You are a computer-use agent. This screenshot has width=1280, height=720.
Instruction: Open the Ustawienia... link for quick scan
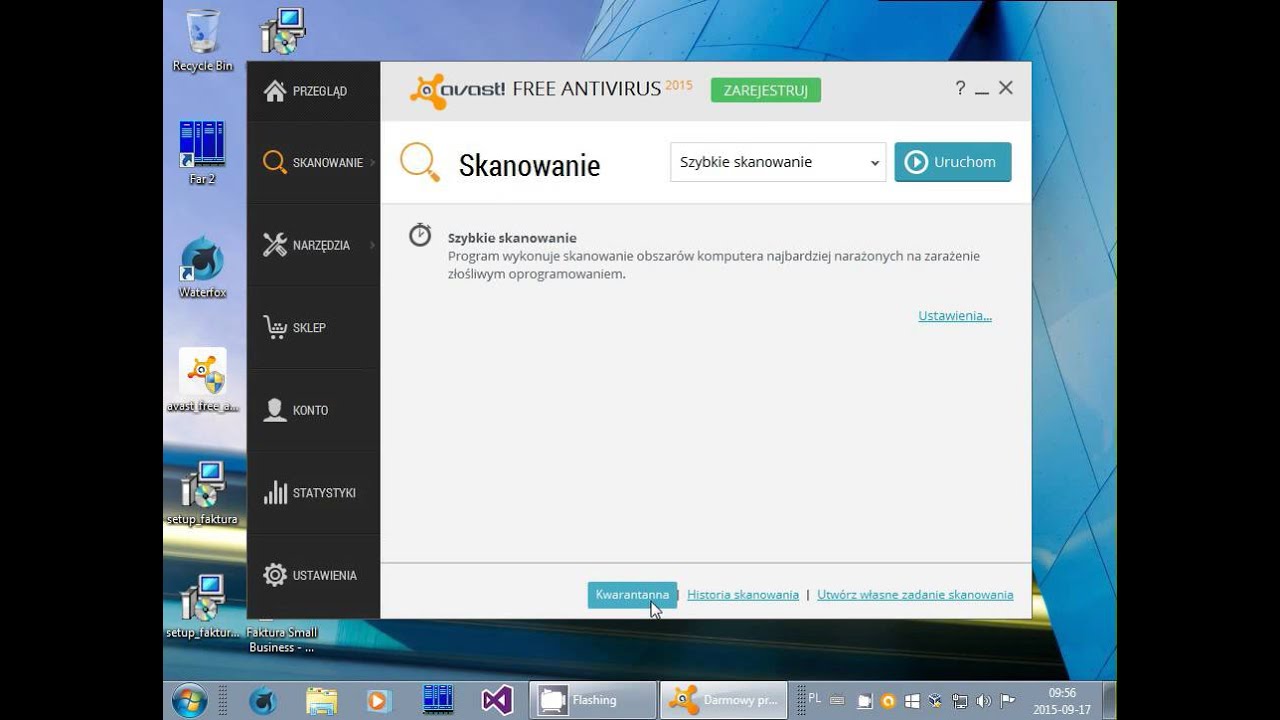coord(955,316)
